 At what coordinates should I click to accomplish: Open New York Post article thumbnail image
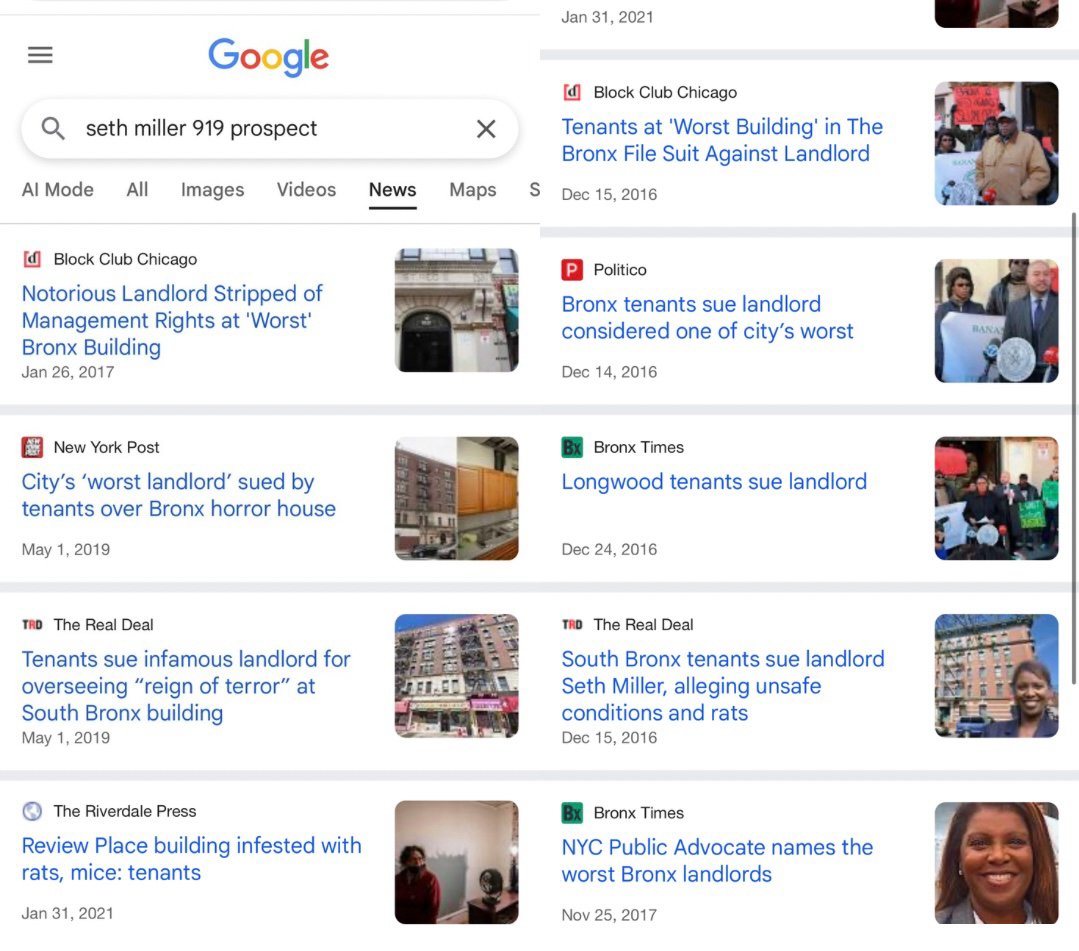point(456,498)
